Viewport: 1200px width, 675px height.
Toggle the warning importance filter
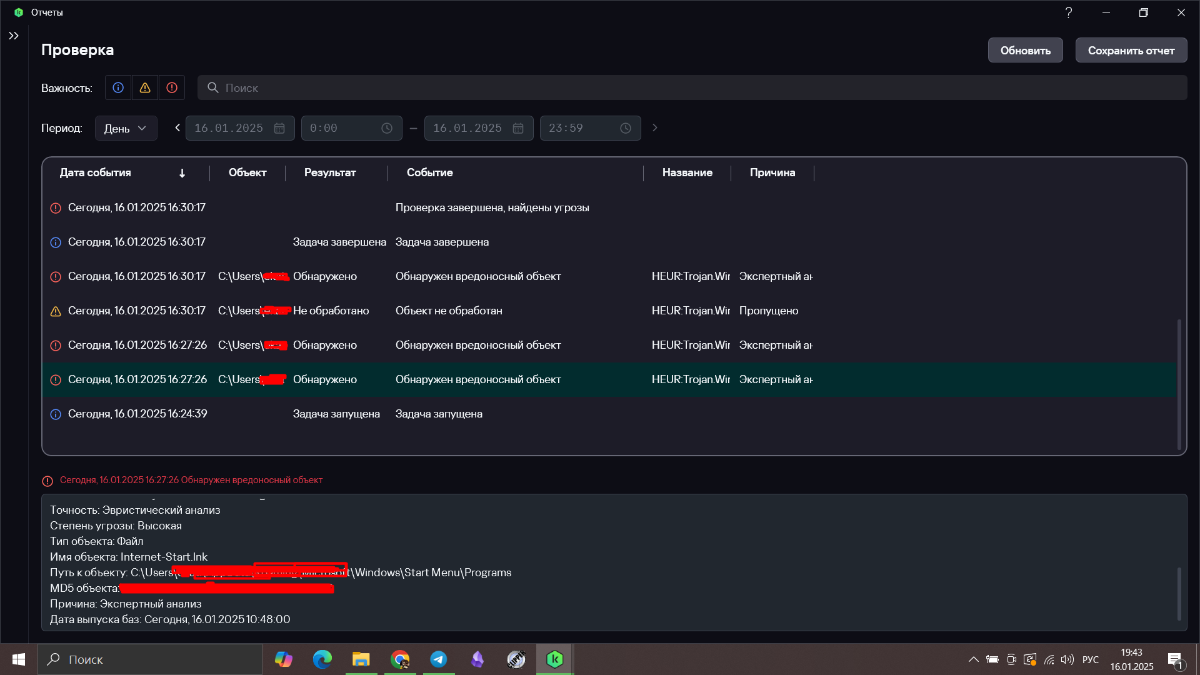click(145, 88)
